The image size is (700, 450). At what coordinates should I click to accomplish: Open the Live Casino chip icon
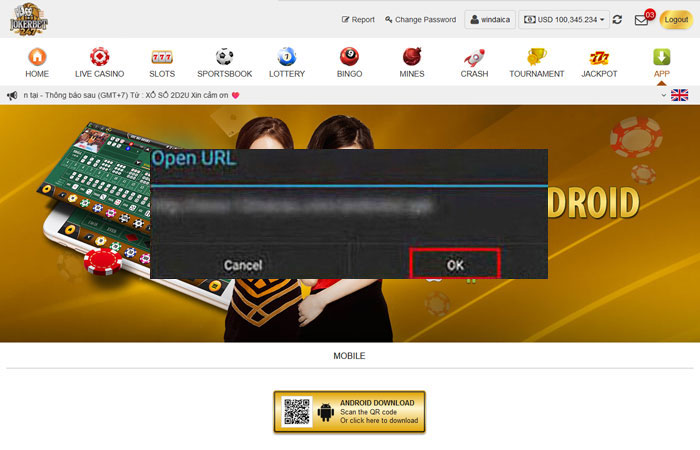(98, 57)
